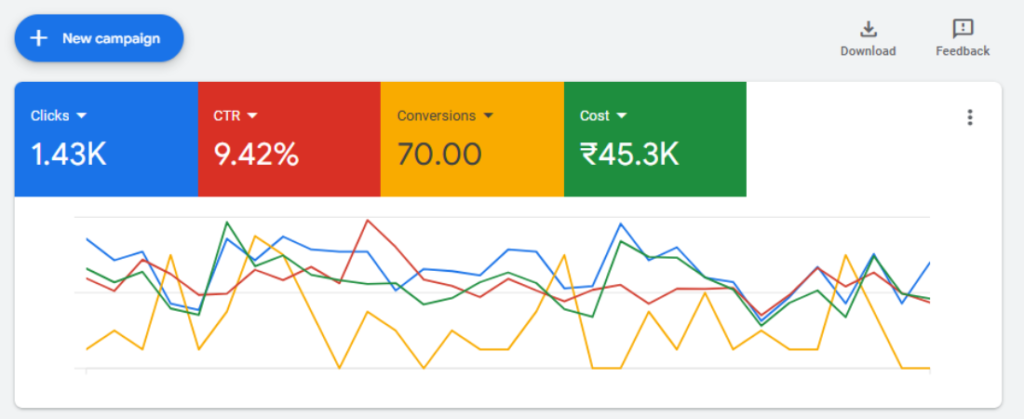Click the Download text label
This screenshot has width=1024, height=419.
(x=868, y=51)
